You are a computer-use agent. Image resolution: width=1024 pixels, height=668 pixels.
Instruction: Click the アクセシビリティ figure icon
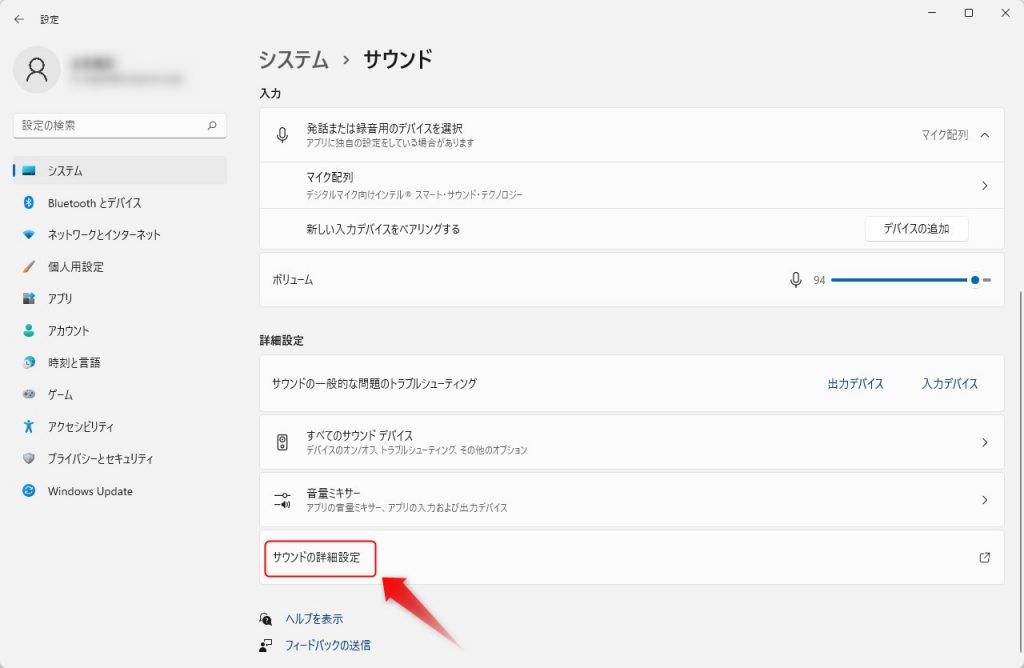click(29, 426)
